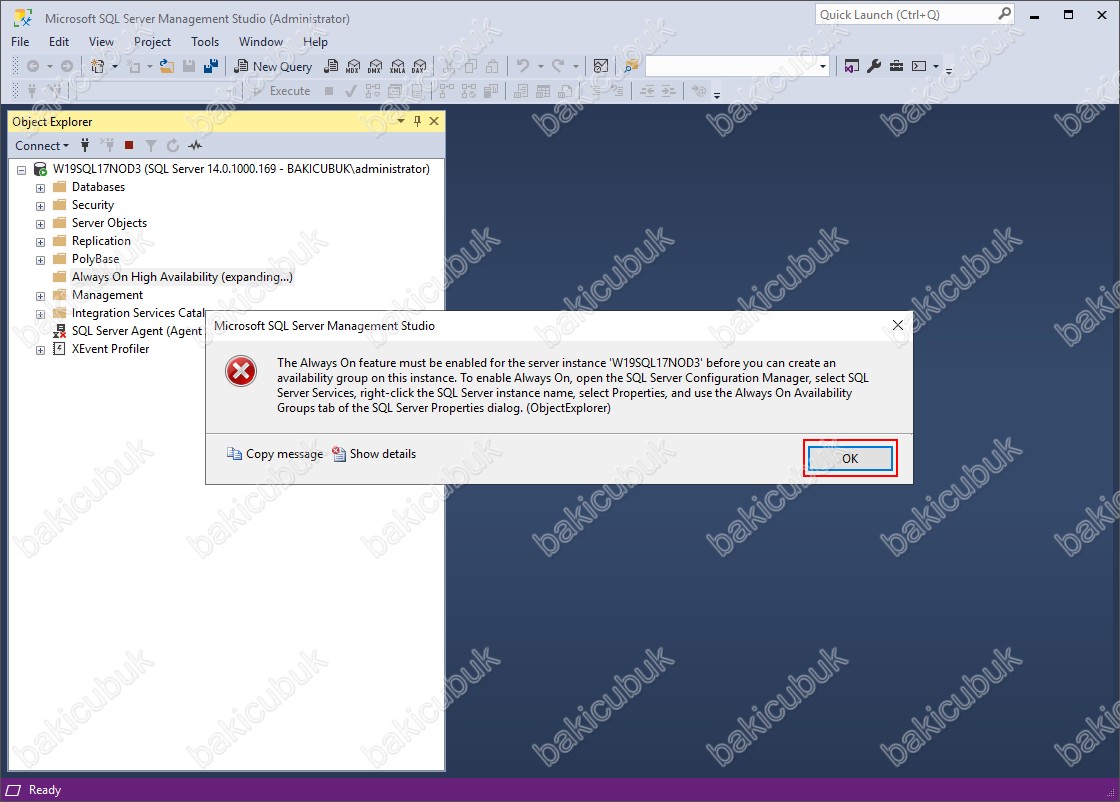Image resolution: width=1120 pixels, height=802 pixels.
Task: Select the Databases tree item
Action: [99, 186]
